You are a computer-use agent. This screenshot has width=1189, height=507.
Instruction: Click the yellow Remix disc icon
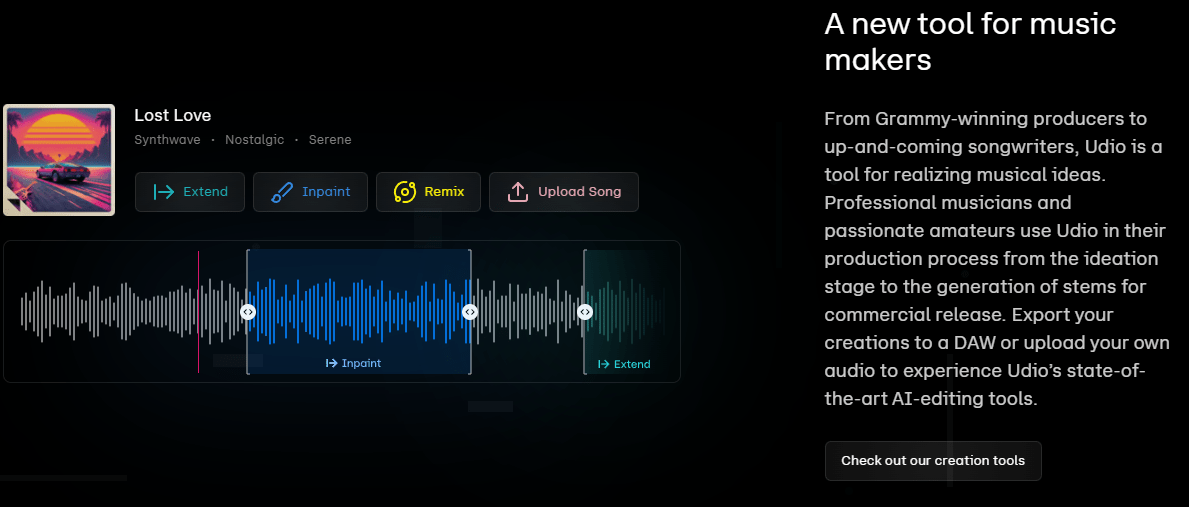[x=405, y=192]
